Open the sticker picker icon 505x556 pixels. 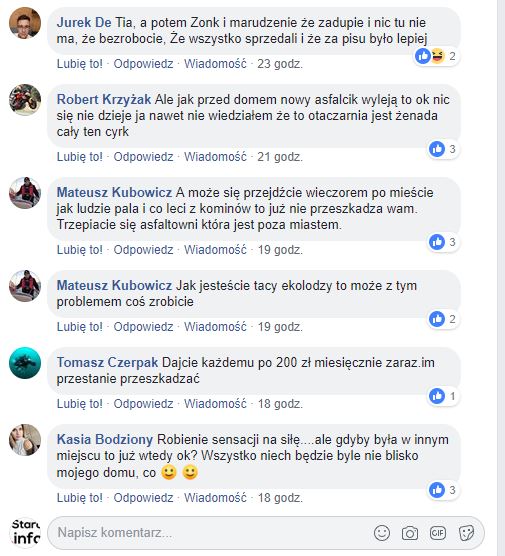(x=466, y=533)
